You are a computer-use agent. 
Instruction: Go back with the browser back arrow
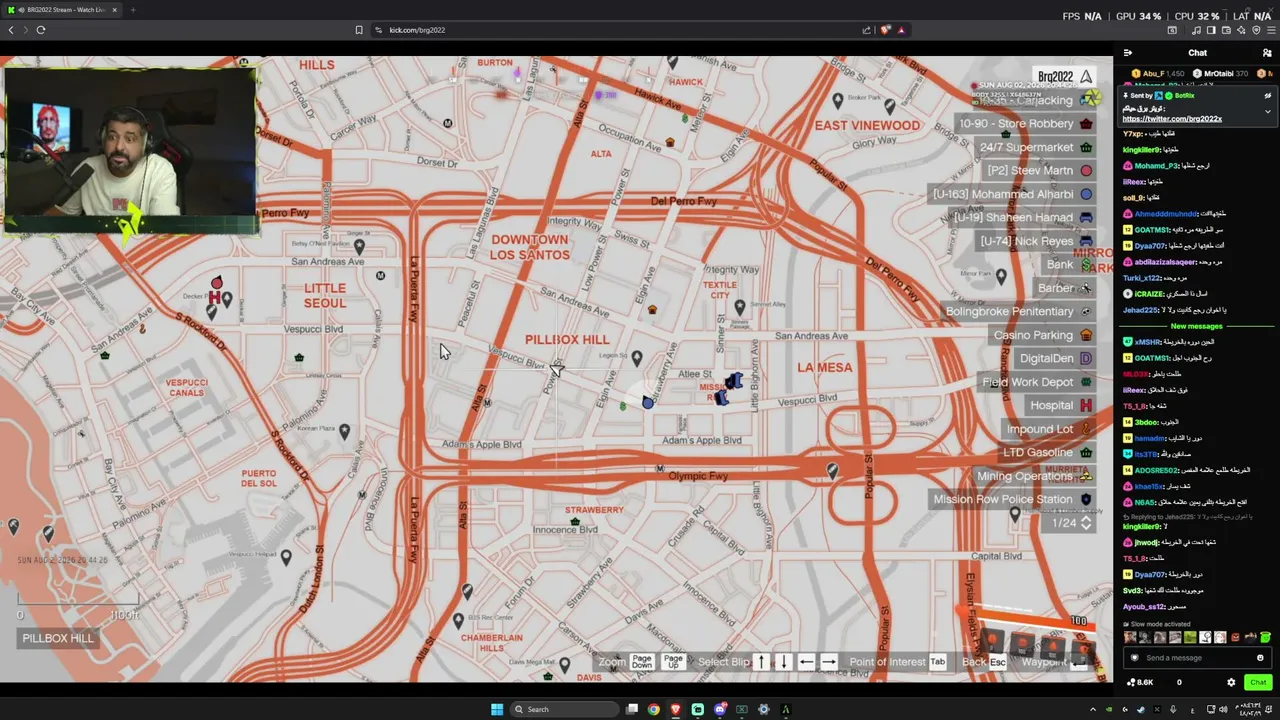tap(11, 30)
